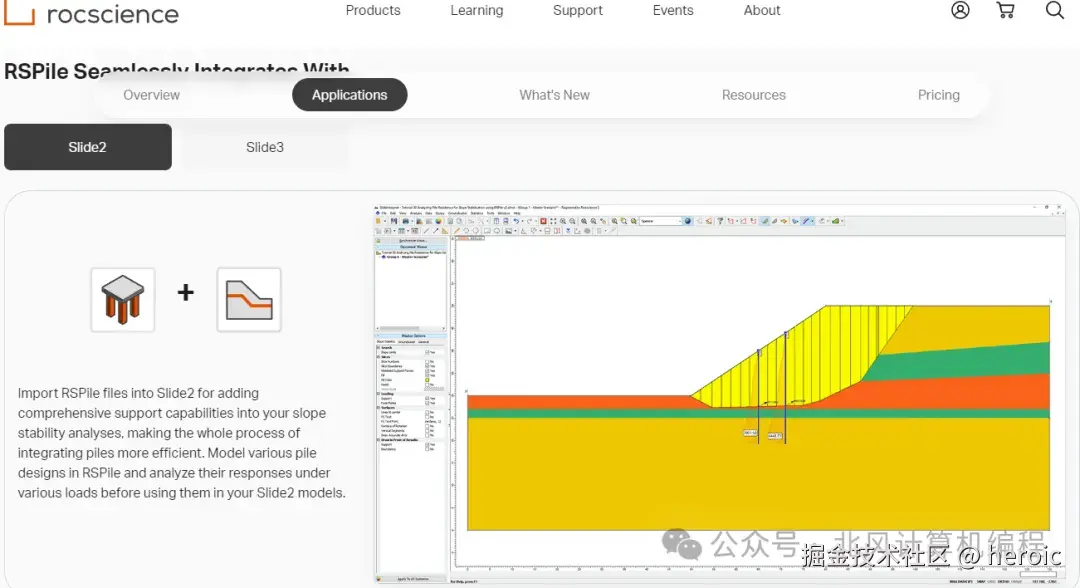Toggle the Slice Numbers checkbox
The image size is (1080, 588).
click(x=427, y=361)
